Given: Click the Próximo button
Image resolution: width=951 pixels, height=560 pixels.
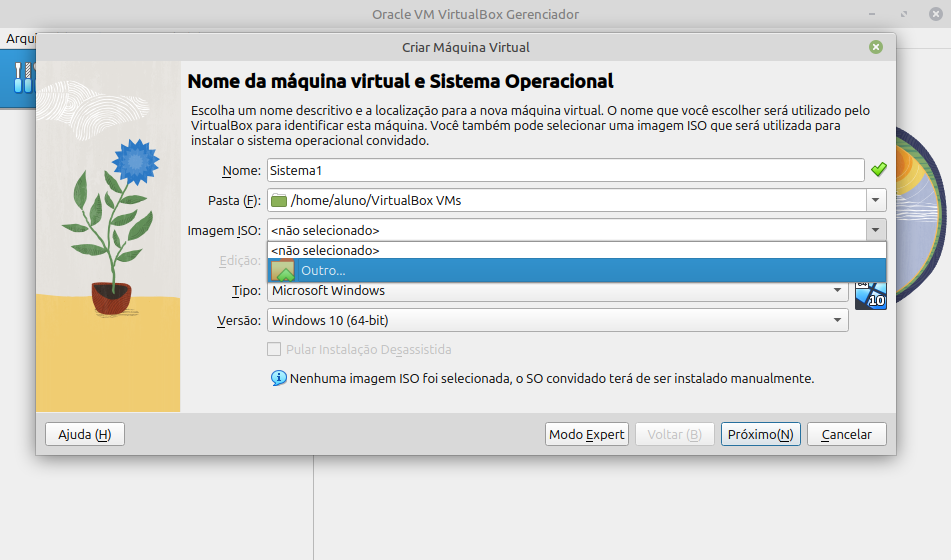Looking at the screenshot, I should click(760, 434).
